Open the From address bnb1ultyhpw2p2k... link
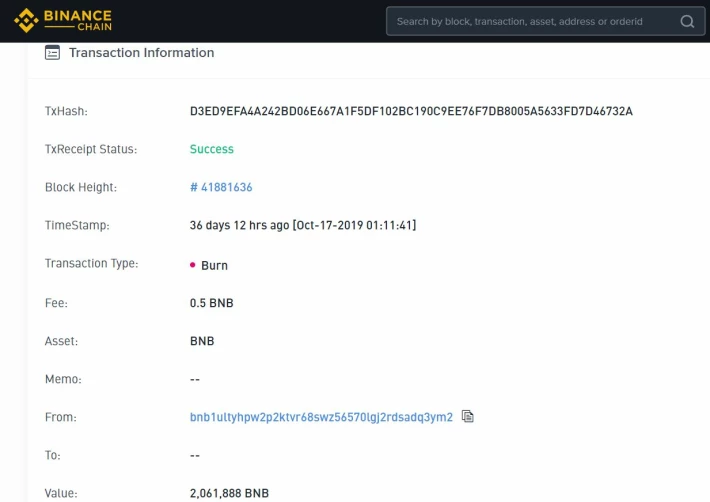 coord(321,417)
